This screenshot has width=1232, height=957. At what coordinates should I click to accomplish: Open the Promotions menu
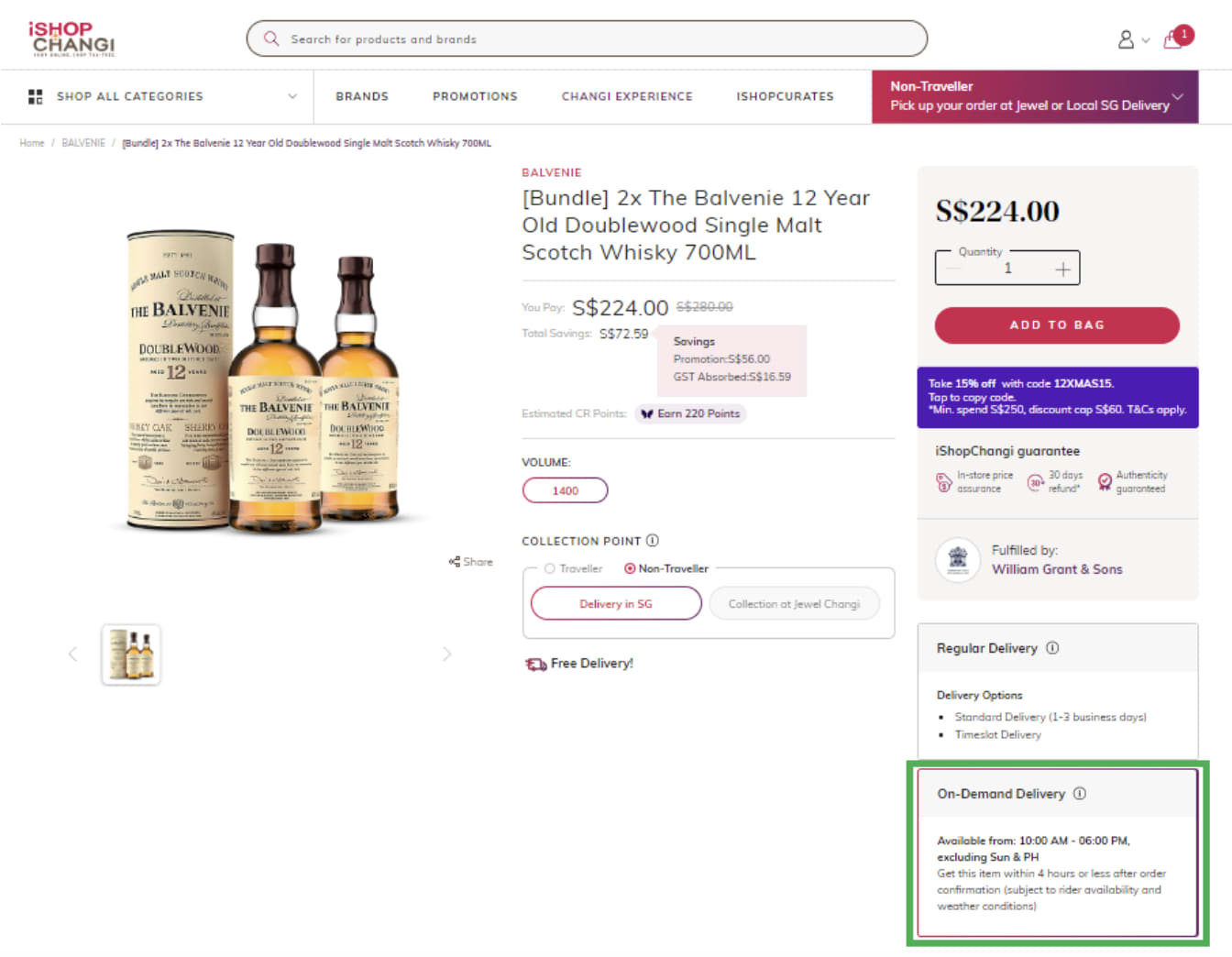[x=475, y=96]
